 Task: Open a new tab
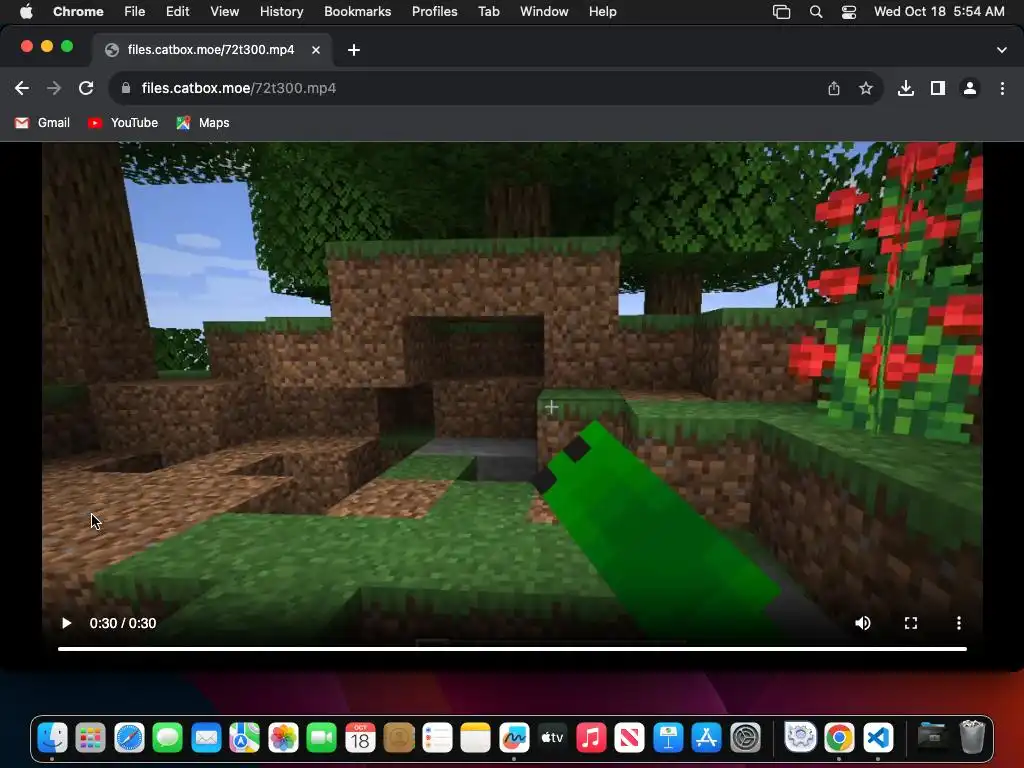(x=354, y=50)
